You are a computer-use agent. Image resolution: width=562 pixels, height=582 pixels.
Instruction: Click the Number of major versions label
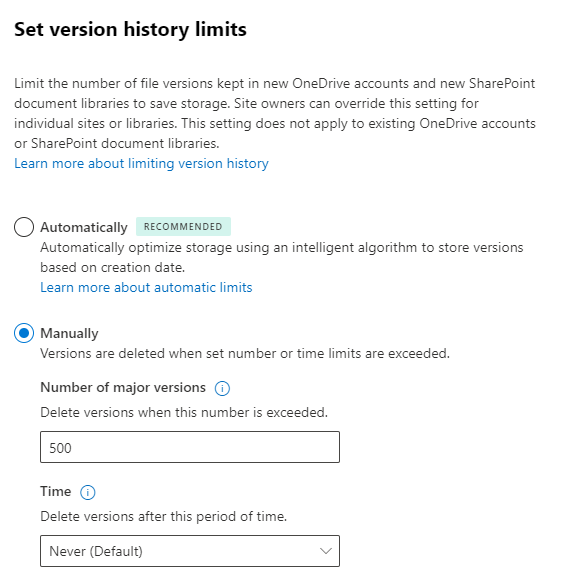[x=123, y=388]
